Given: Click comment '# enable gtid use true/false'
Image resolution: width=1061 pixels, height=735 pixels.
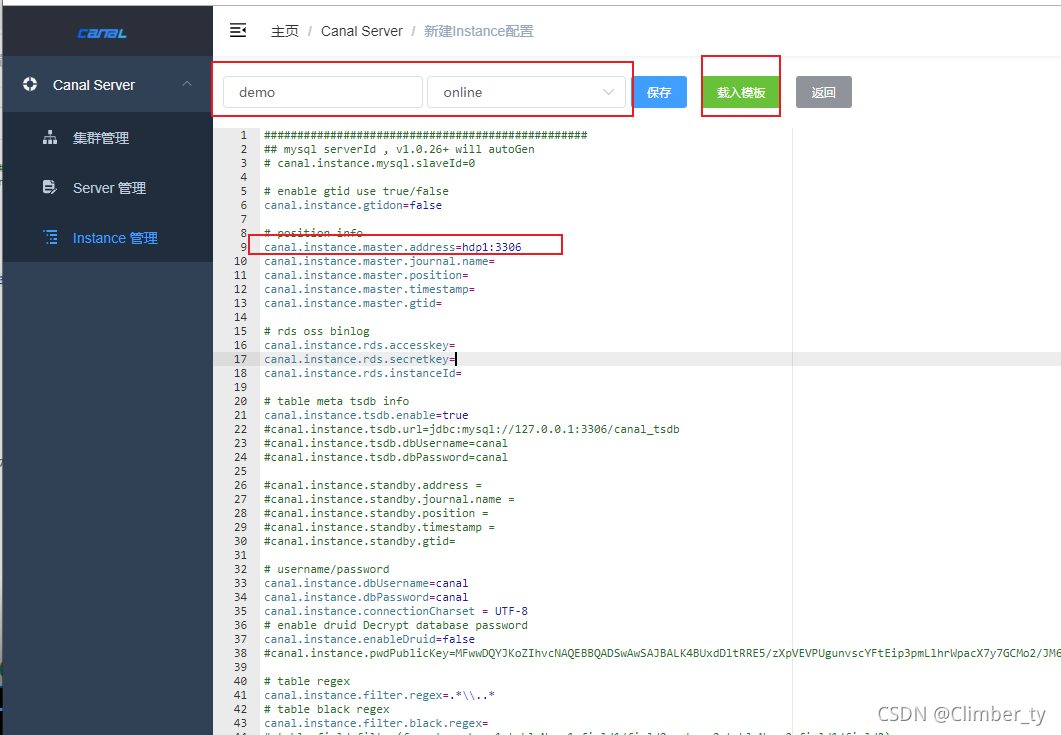Looking at the screenshot, I should [x=356, y=191].
